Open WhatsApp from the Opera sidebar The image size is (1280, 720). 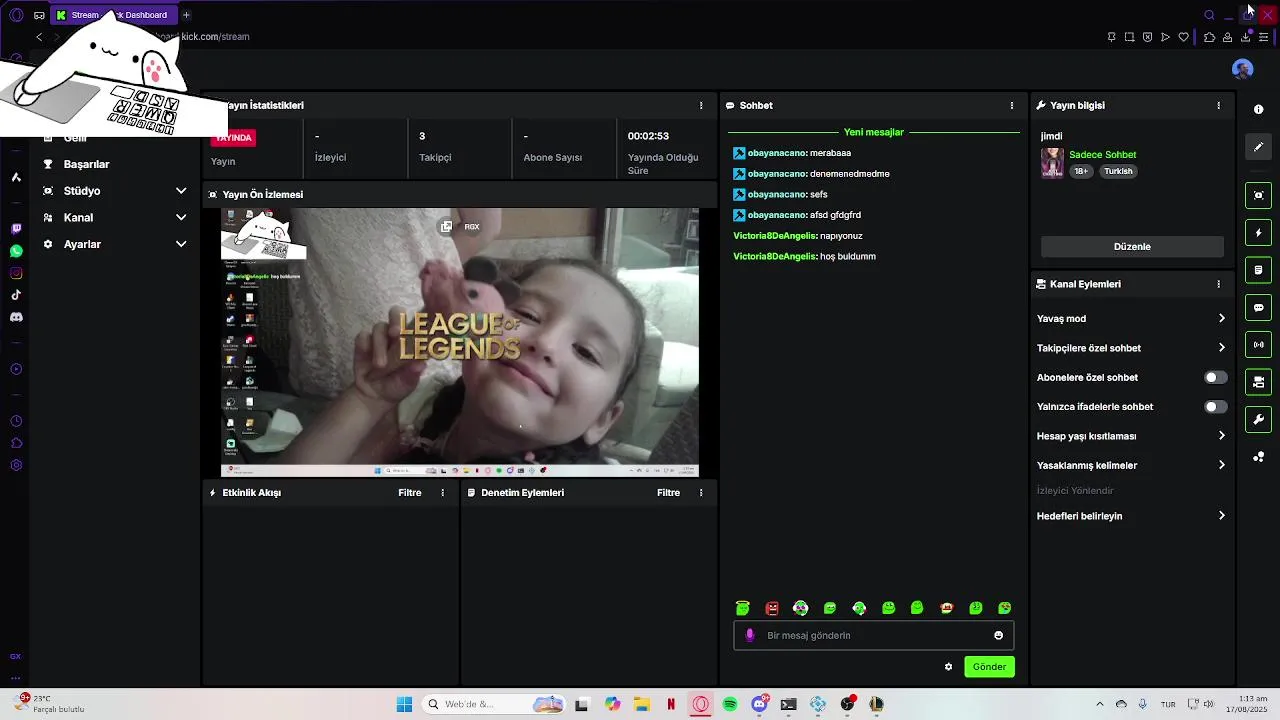click(x=16, y=251)
